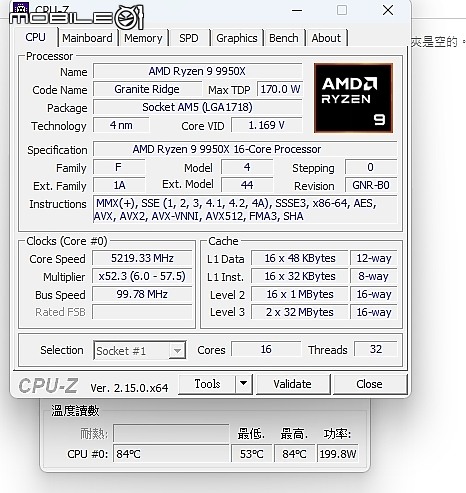Viewport: 466px width, 493px height.
Task: Click the L1 Inst. 16 x 32 KBytes value
Action: pos(300,276)
